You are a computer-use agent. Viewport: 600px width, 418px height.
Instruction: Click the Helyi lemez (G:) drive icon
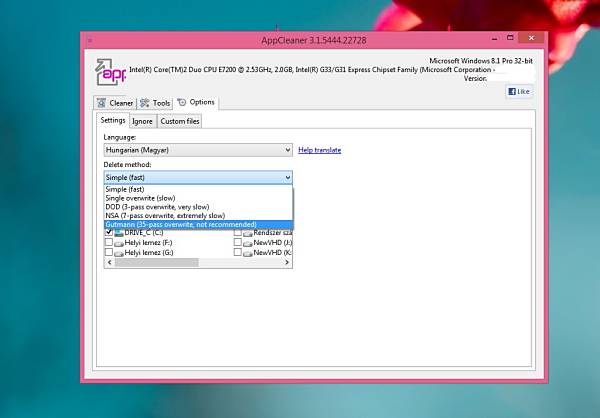pos(119,253)
